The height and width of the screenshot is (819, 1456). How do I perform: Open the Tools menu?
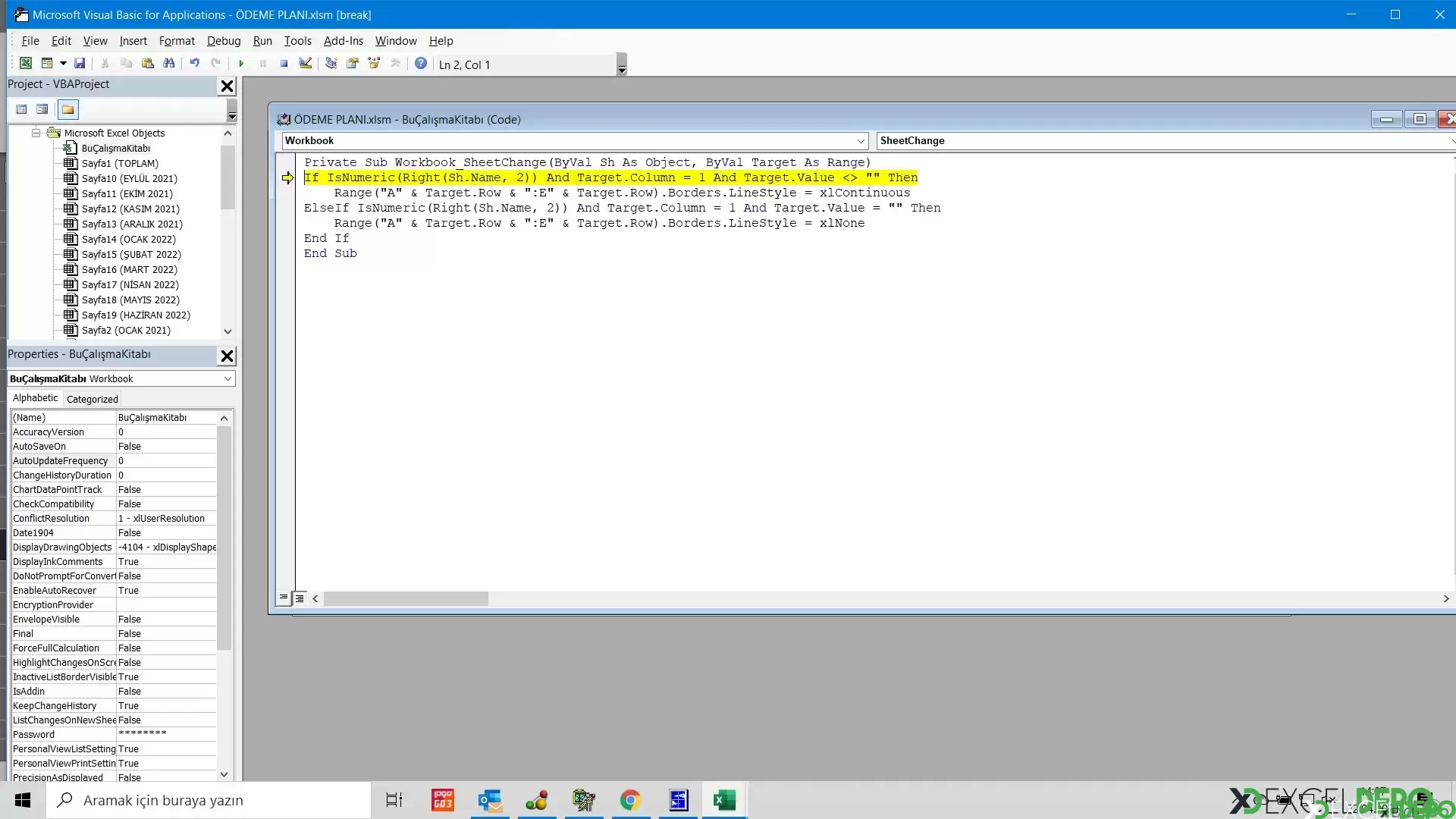tap(297, 41)
